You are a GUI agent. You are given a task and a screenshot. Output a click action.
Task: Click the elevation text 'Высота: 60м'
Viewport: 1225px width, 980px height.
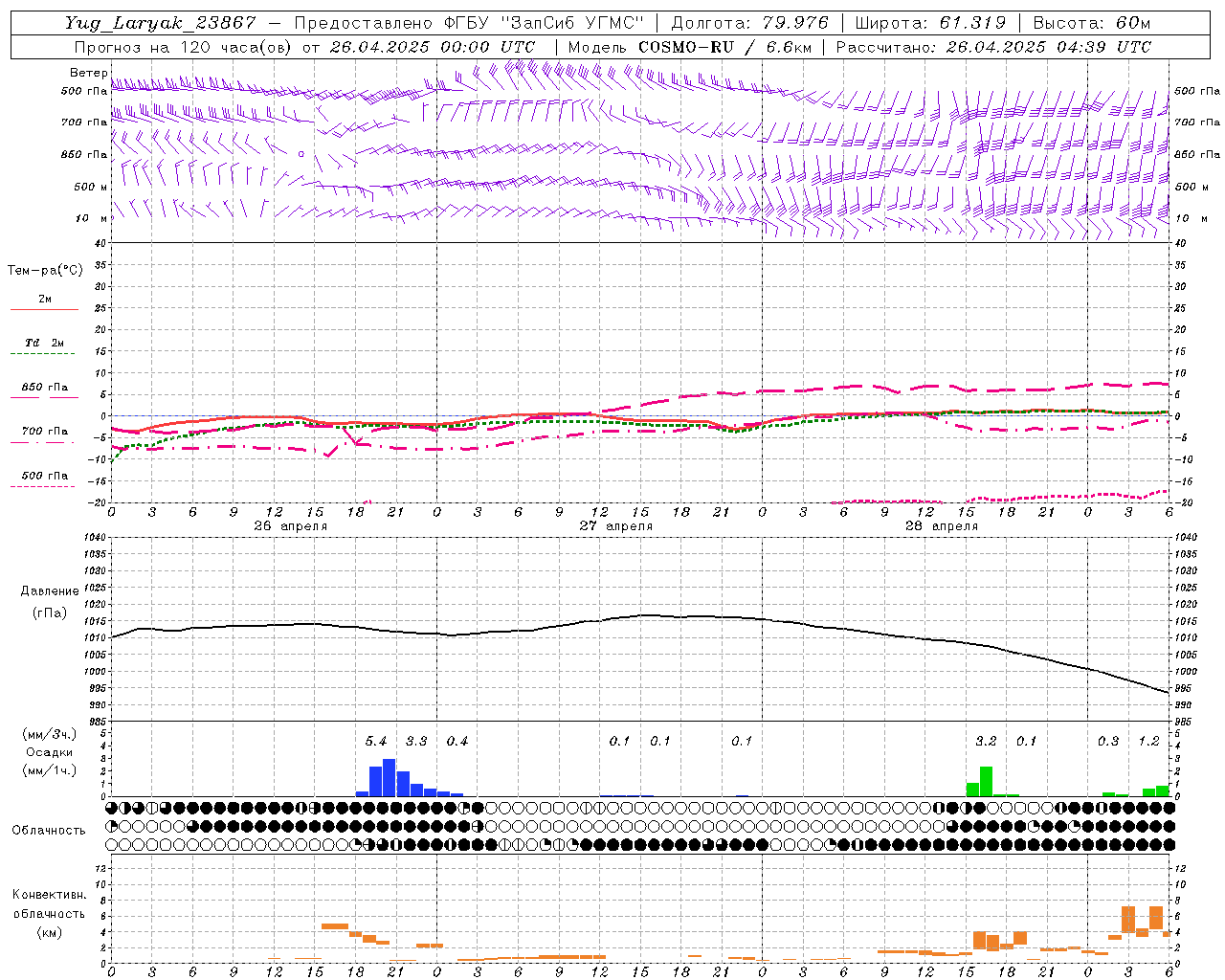pos(1092,23)
